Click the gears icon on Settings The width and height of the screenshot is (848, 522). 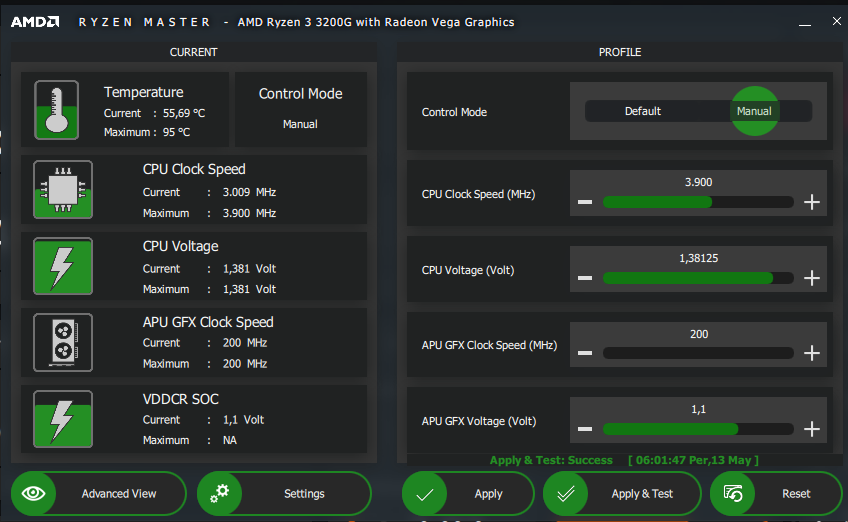[x=220, y=493]
